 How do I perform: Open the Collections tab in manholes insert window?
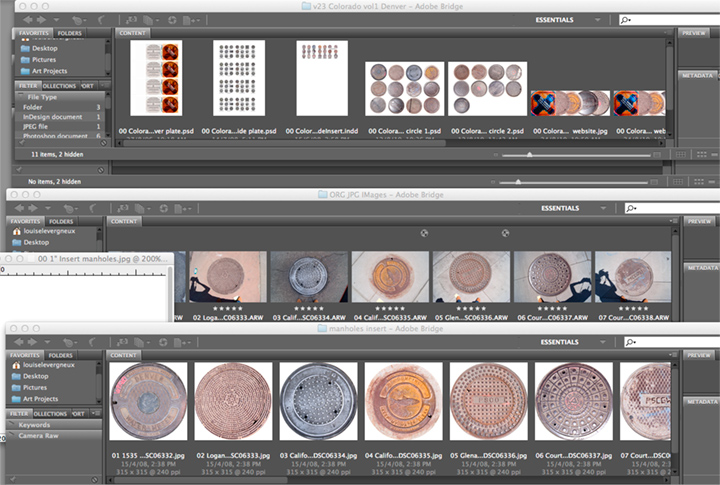coord(50,414)
